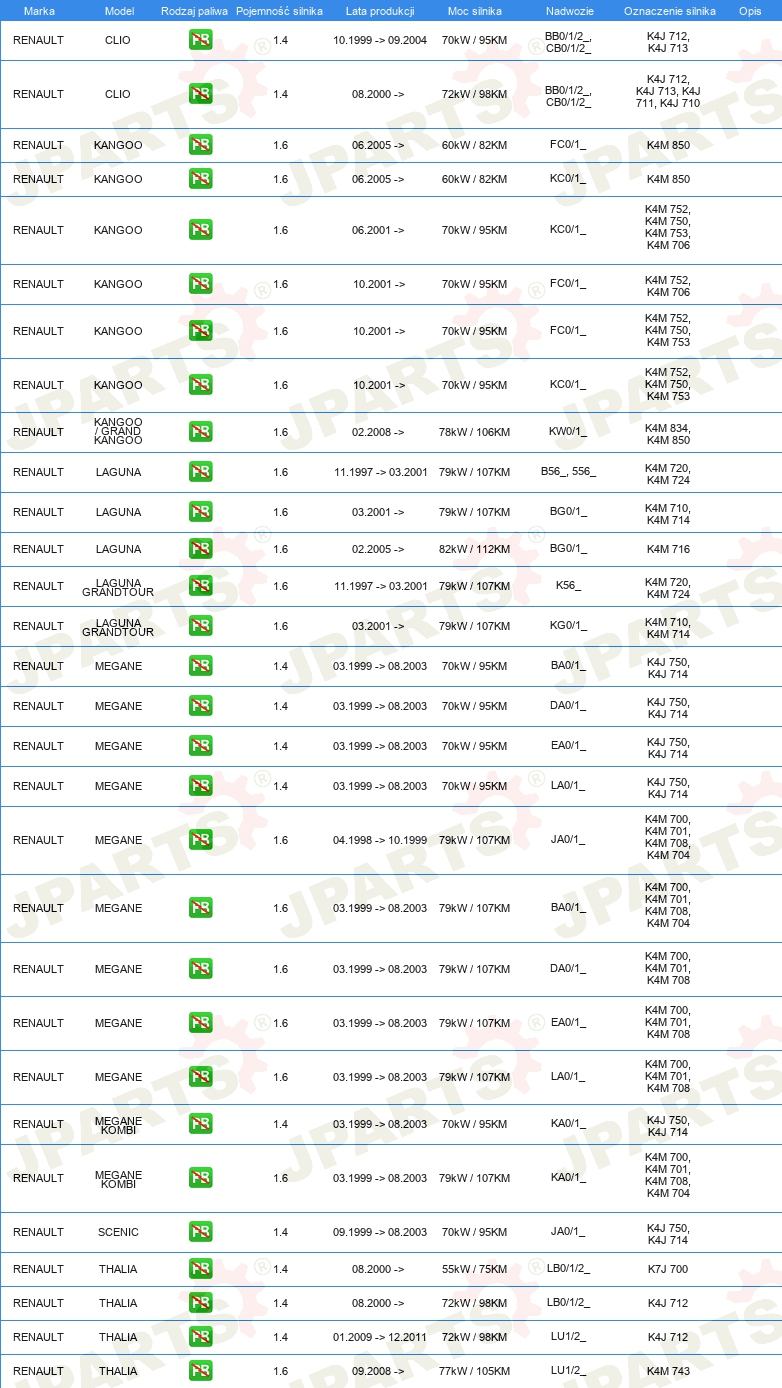Image resolution: width=782 pixels, height=1388 pixels.
Task: Click the K4J 712, K4J 713, K4J 711, K4J 710 cell
Action: pyautogui.click(x=668, y=91)
